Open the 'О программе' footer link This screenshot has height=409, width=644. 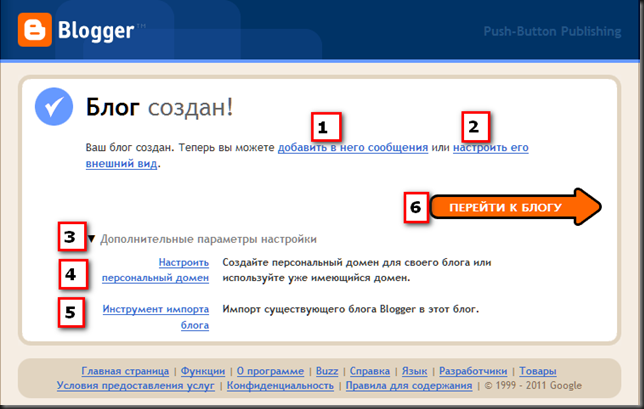tap(270, 371)
